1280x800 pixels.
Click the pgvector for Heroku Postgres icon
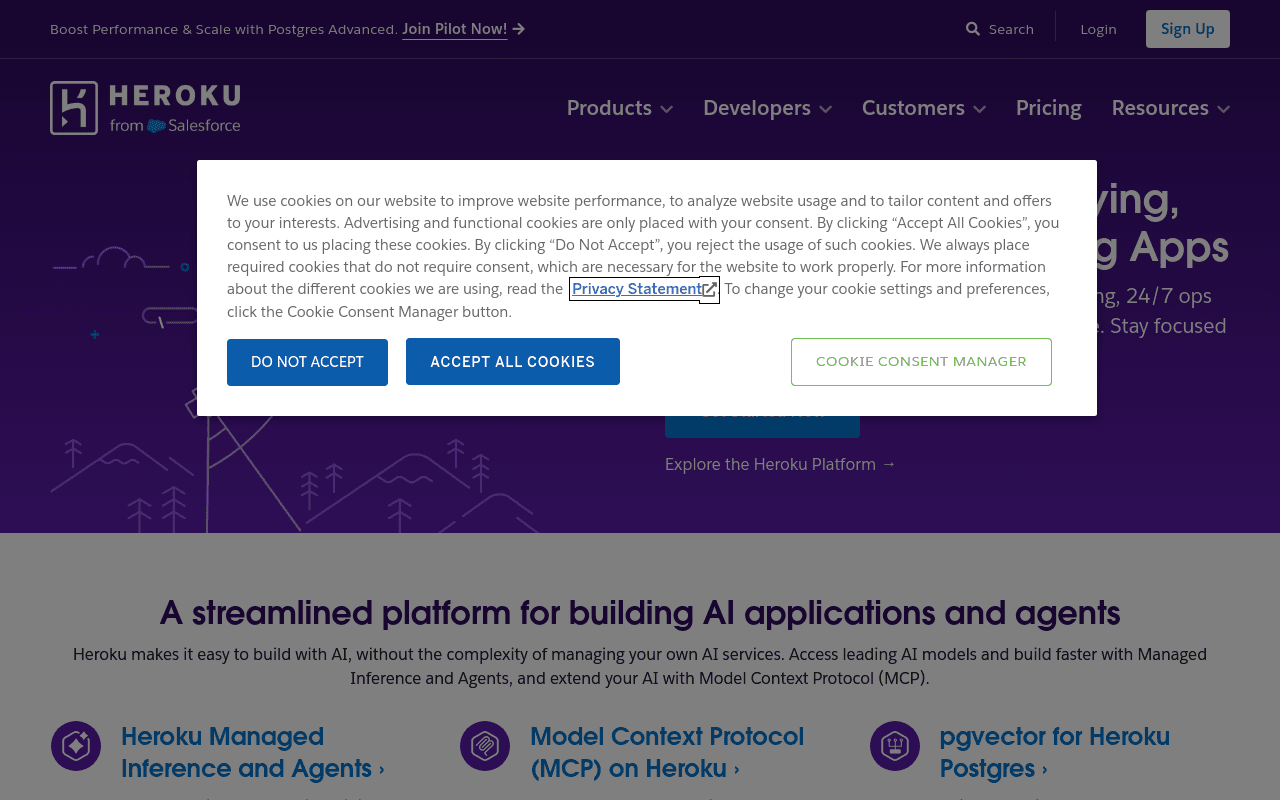[895, 746]
